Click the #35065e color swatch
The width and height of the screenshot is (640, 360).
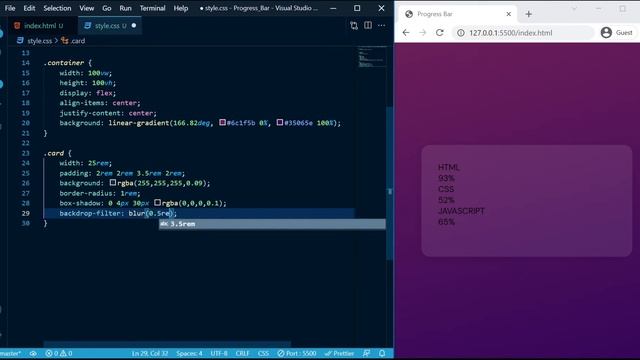click(280, 122)
